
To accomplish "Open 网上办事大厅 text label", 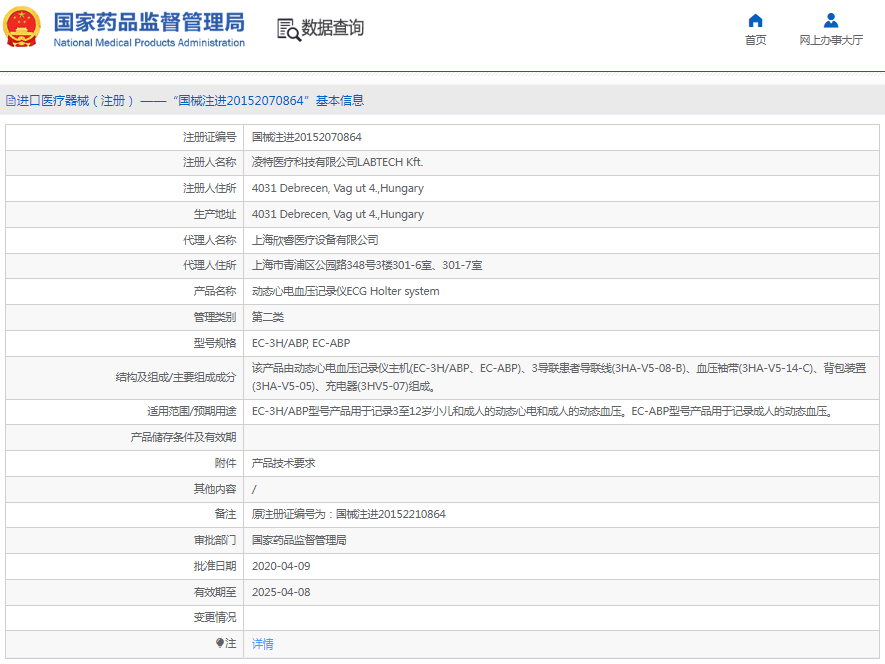I will [x=830, y=41].
